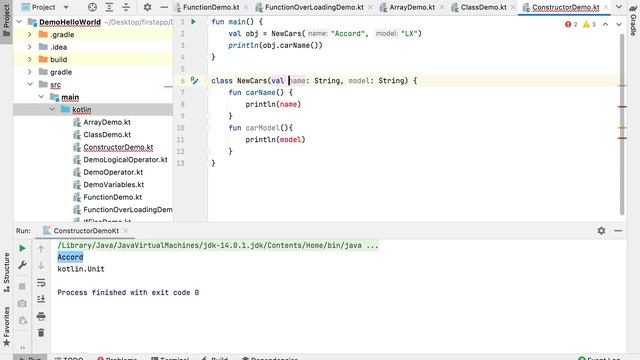640x360 pixels.
Task: Run main function from the gutter arrow
Action: click(193, 22)
